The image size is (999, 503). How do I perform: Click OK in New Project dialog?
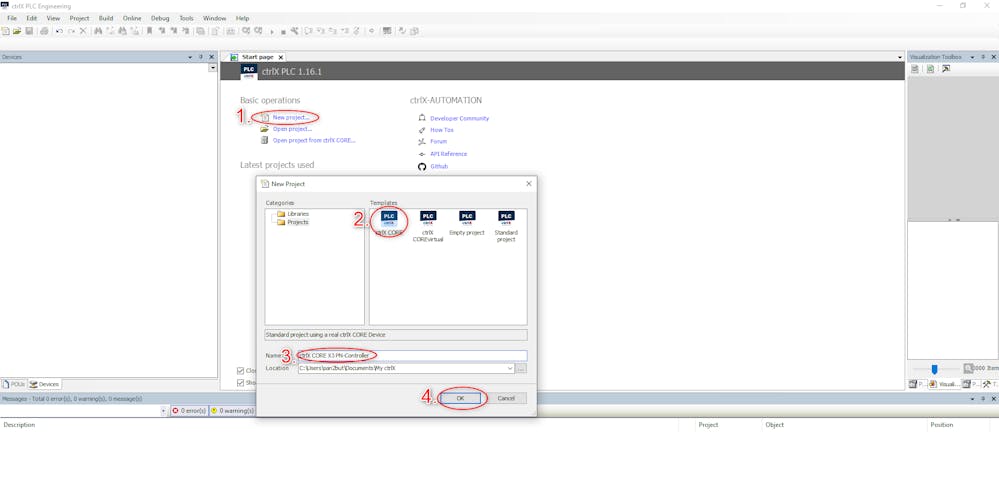coord(460,398)
